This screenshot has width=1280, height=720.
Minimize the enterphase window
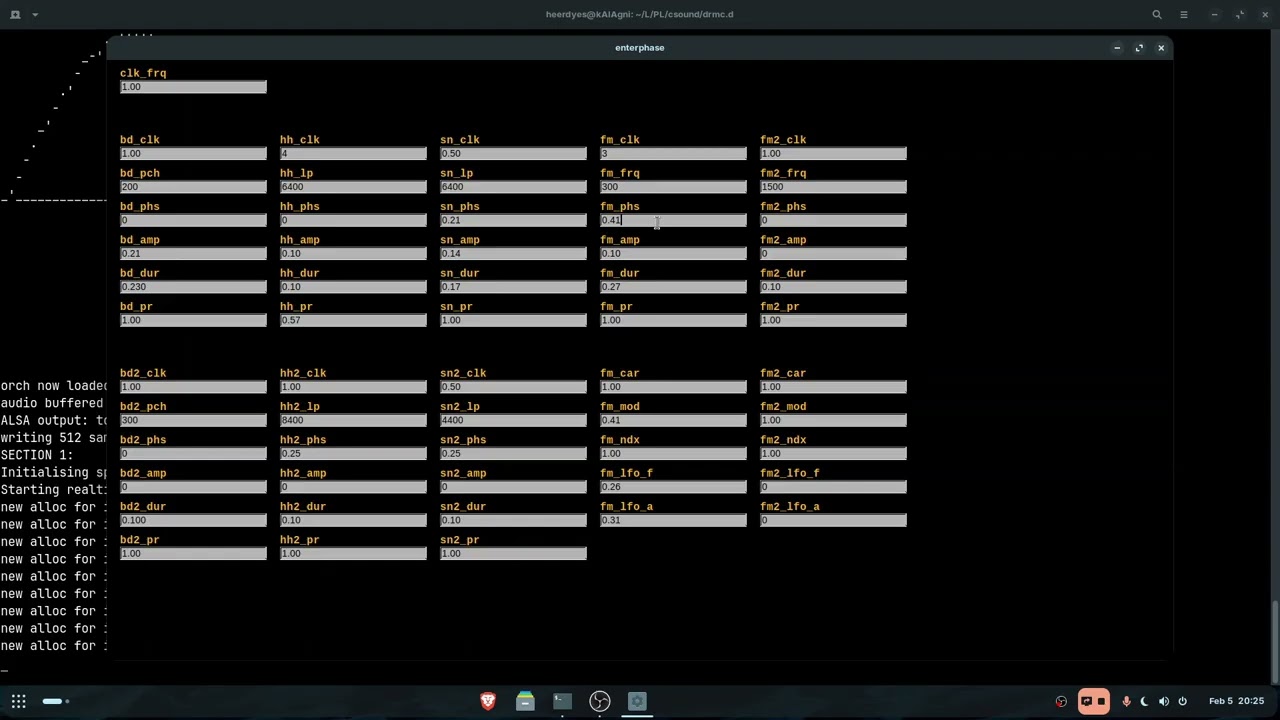point(1117,48)
